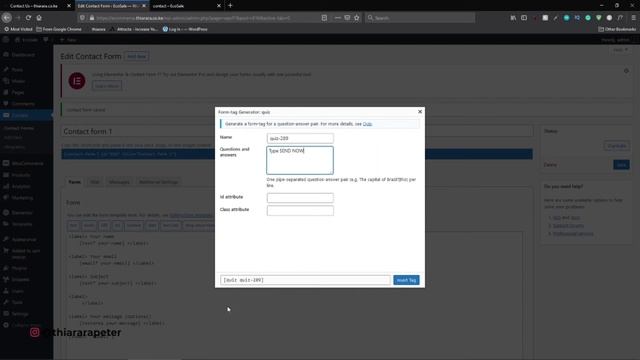Switch to the Additional Settings tab
Image resolution: width=640 pixels, height=360 pixels.
[158, 182]
